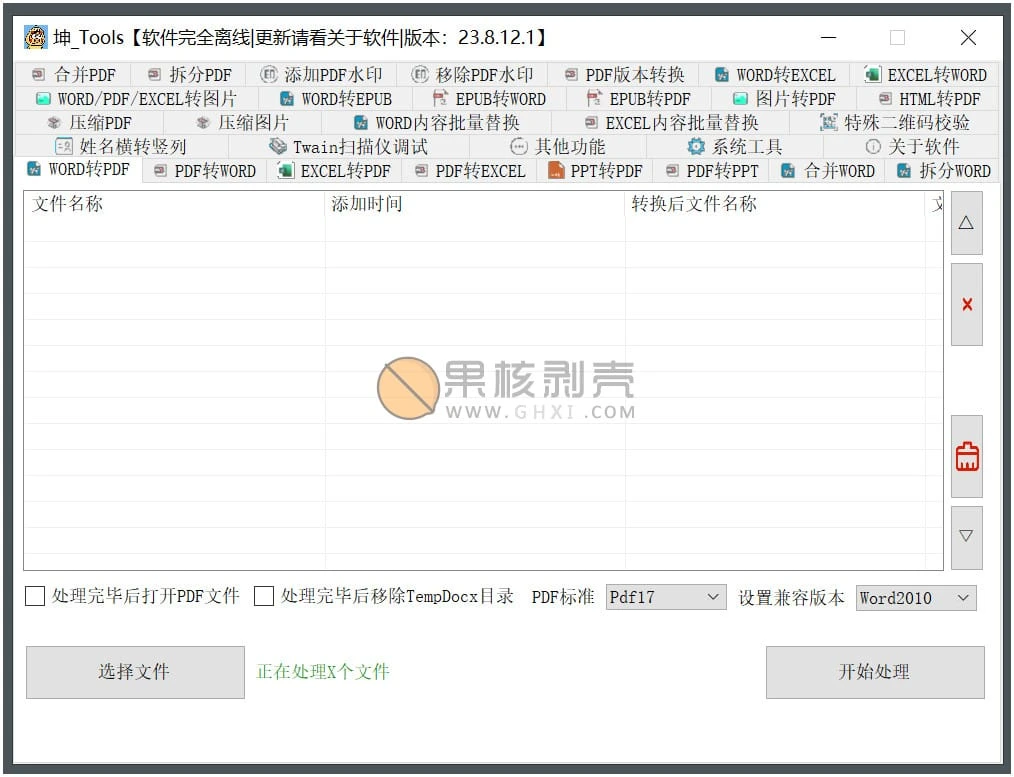Viewport: 1014px width, 777px height.
Task: Select the EXCEL转PDF tab
Action: coord(334,171)
